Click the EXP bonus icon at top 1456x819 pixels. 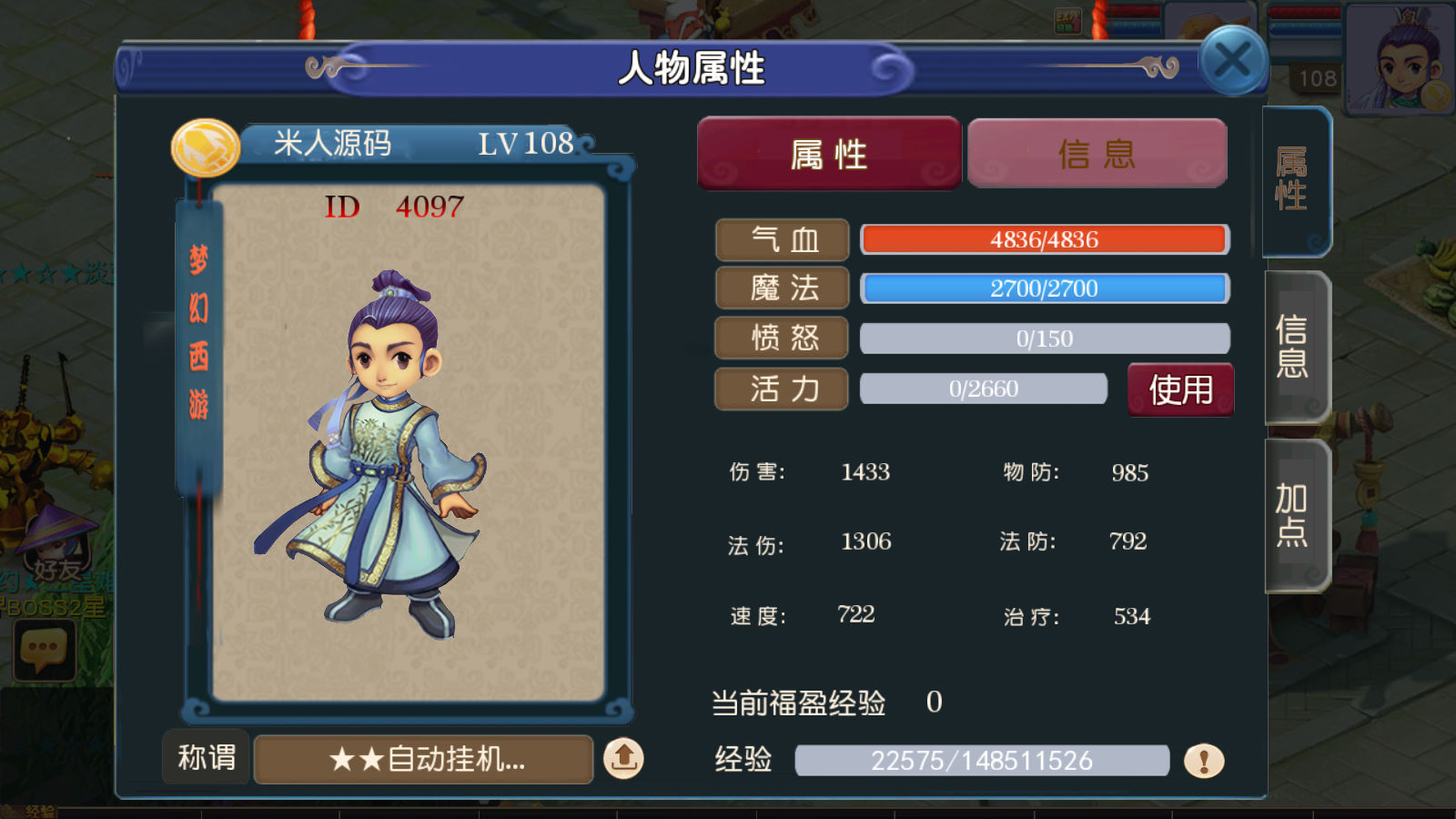[x=1067, y=20]
